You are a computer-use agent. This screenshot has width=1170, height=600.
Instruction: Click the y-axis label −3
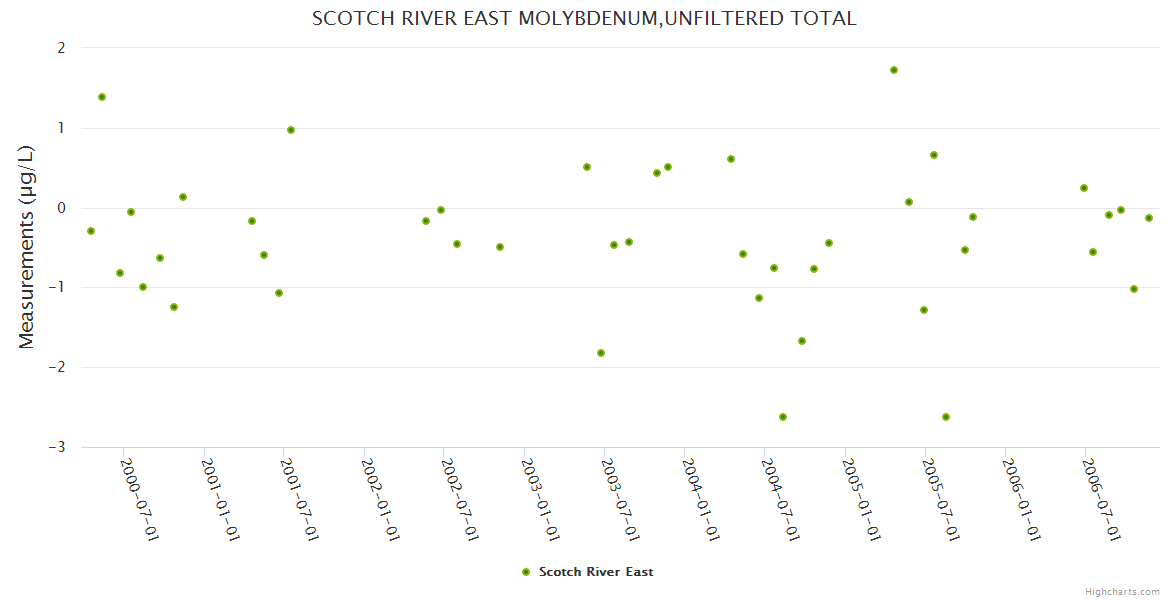coord(57,447)
